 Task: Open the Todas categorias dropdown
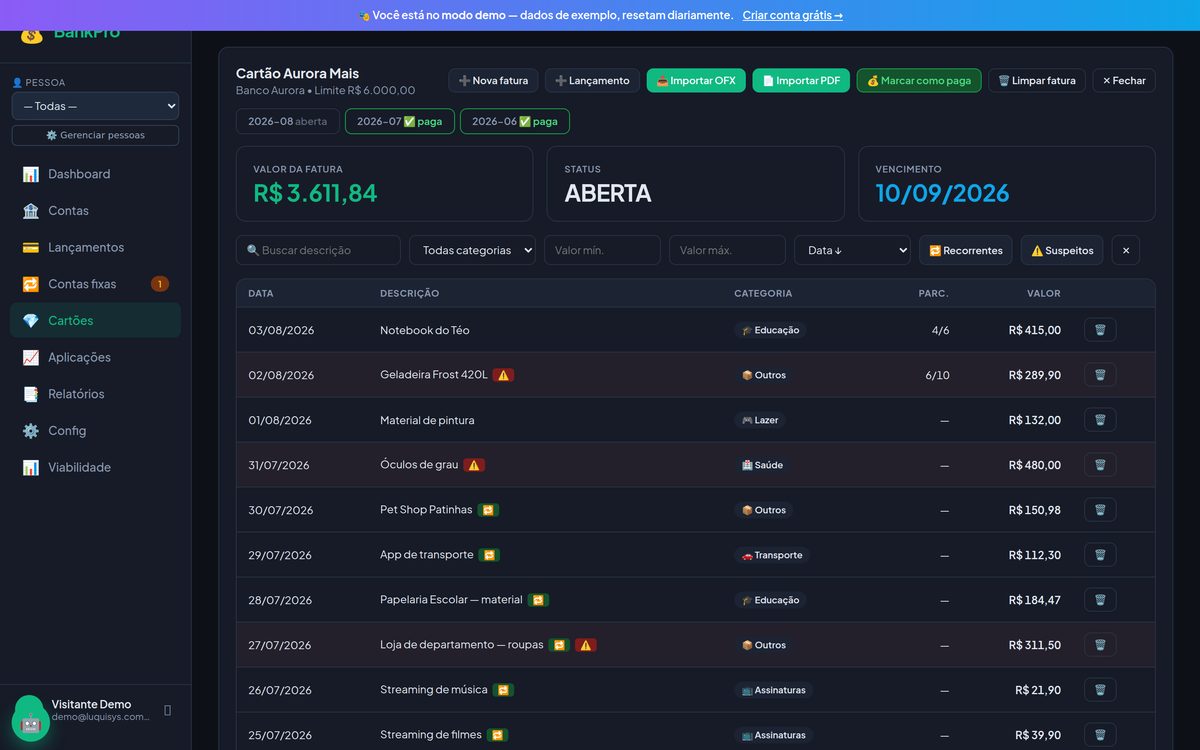click(472, 250)
